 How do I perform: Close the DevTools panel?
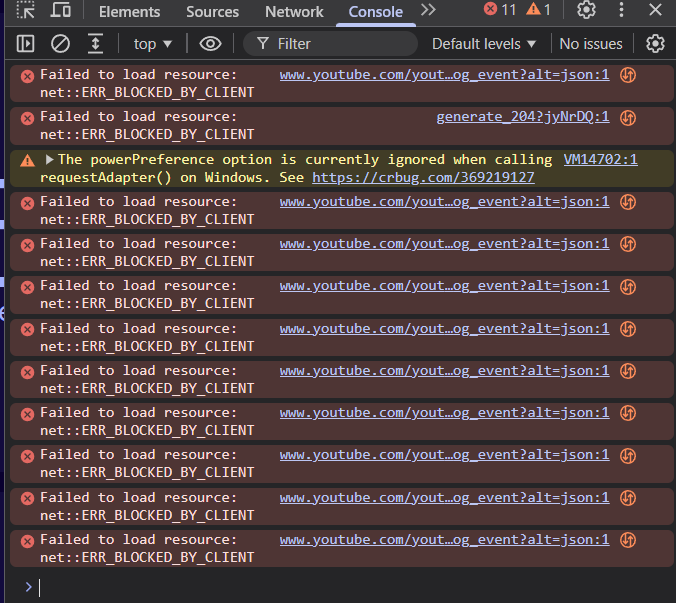[655, 9]
